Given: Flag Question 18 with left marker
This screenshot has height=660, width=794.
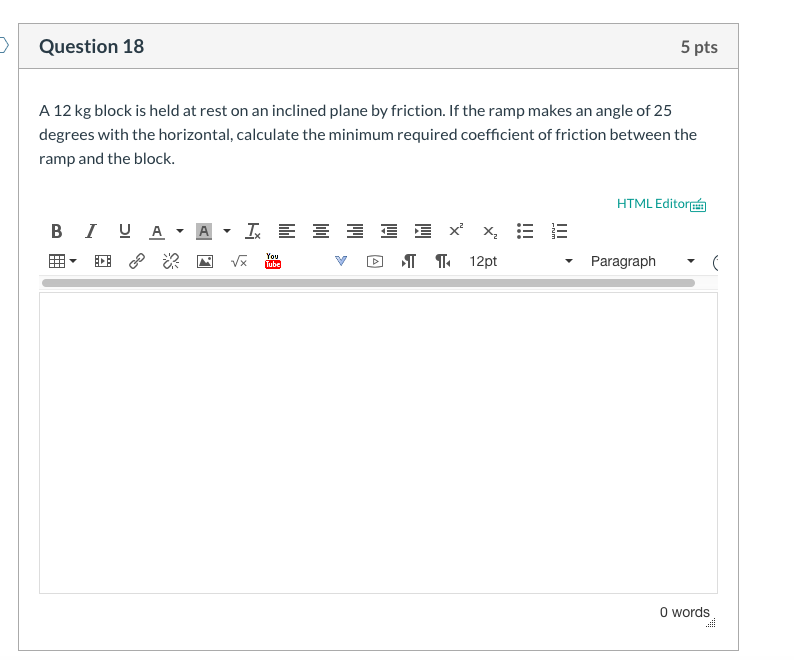Looking at the screenshot, I should [4, 45].
